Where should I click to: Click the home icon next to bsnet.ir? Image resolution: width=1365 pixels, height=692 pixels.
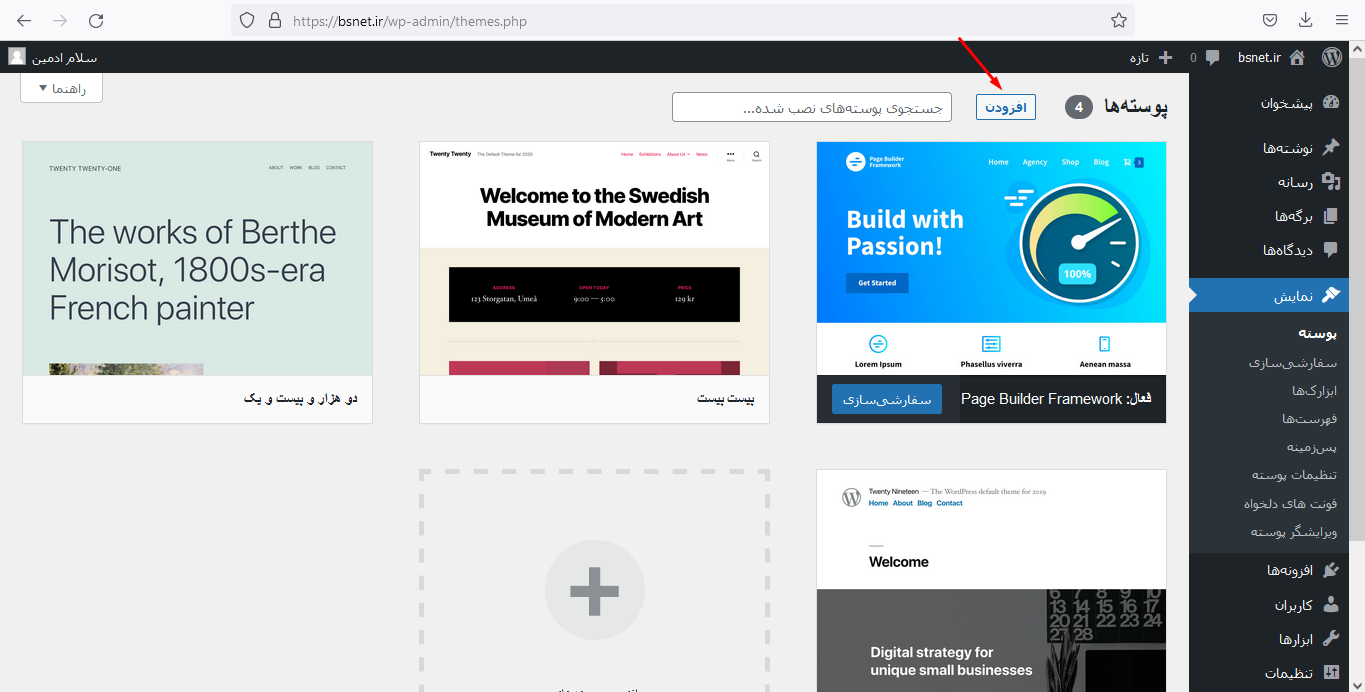click(1297, 58)
